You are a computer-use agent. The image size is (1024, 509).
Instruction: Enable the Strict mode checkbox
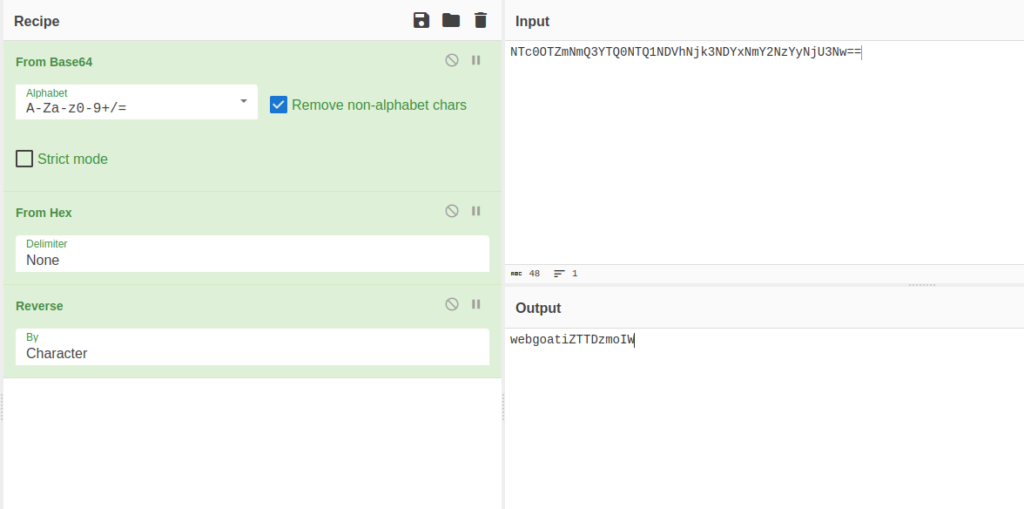point(24,159)
